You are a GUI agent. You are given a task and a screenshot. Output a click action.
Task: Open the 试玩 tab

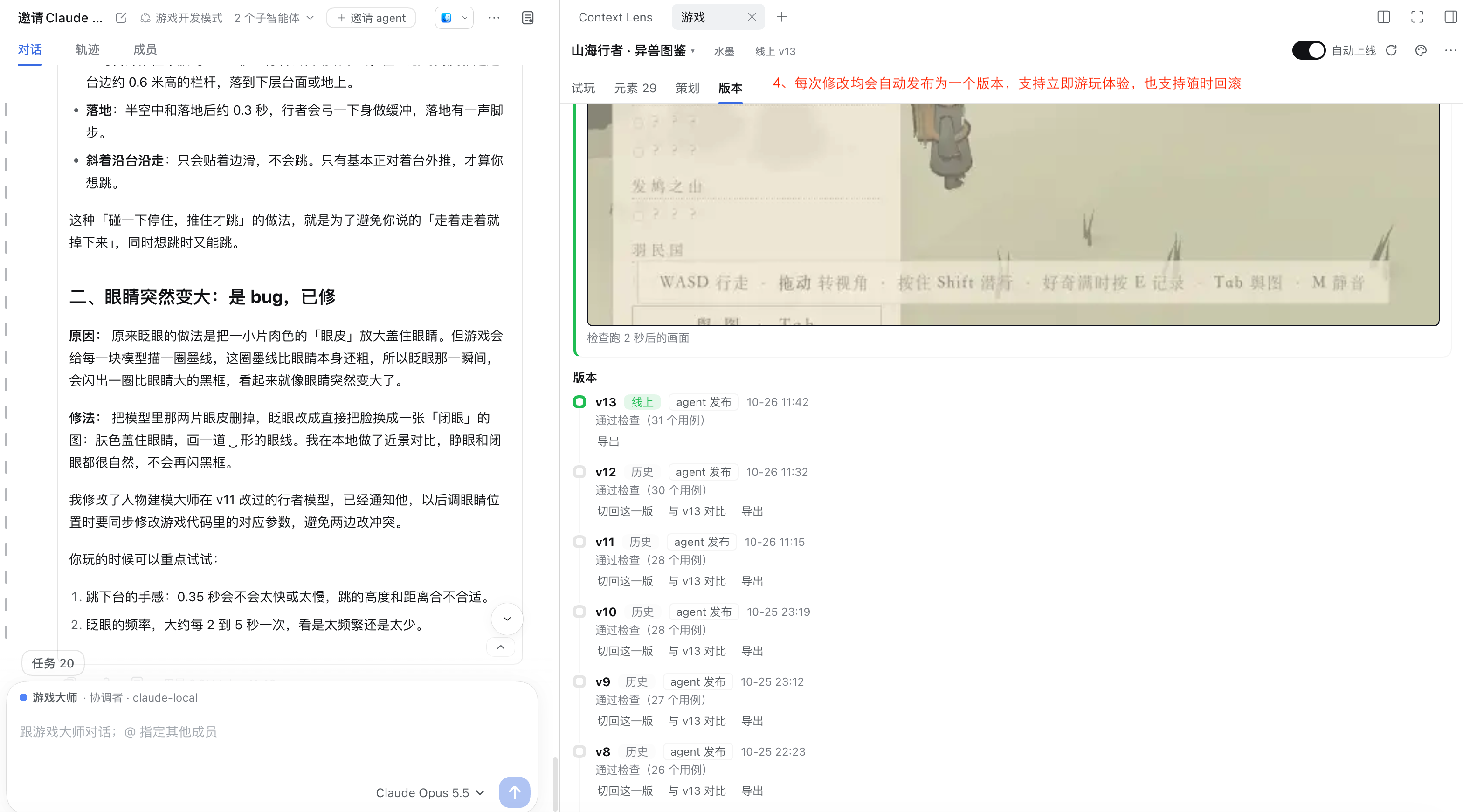click(x=583, y=88)
